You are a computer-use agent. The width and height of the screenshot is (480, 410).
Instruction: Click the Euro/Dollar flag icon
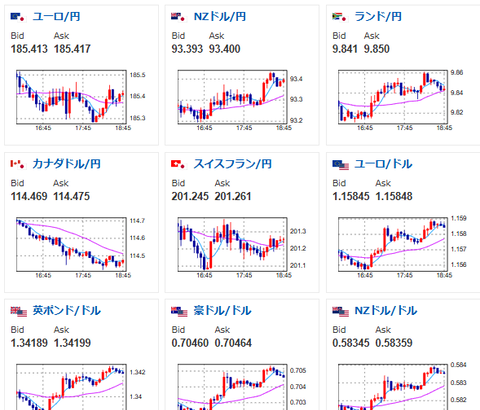coord(340,165)
